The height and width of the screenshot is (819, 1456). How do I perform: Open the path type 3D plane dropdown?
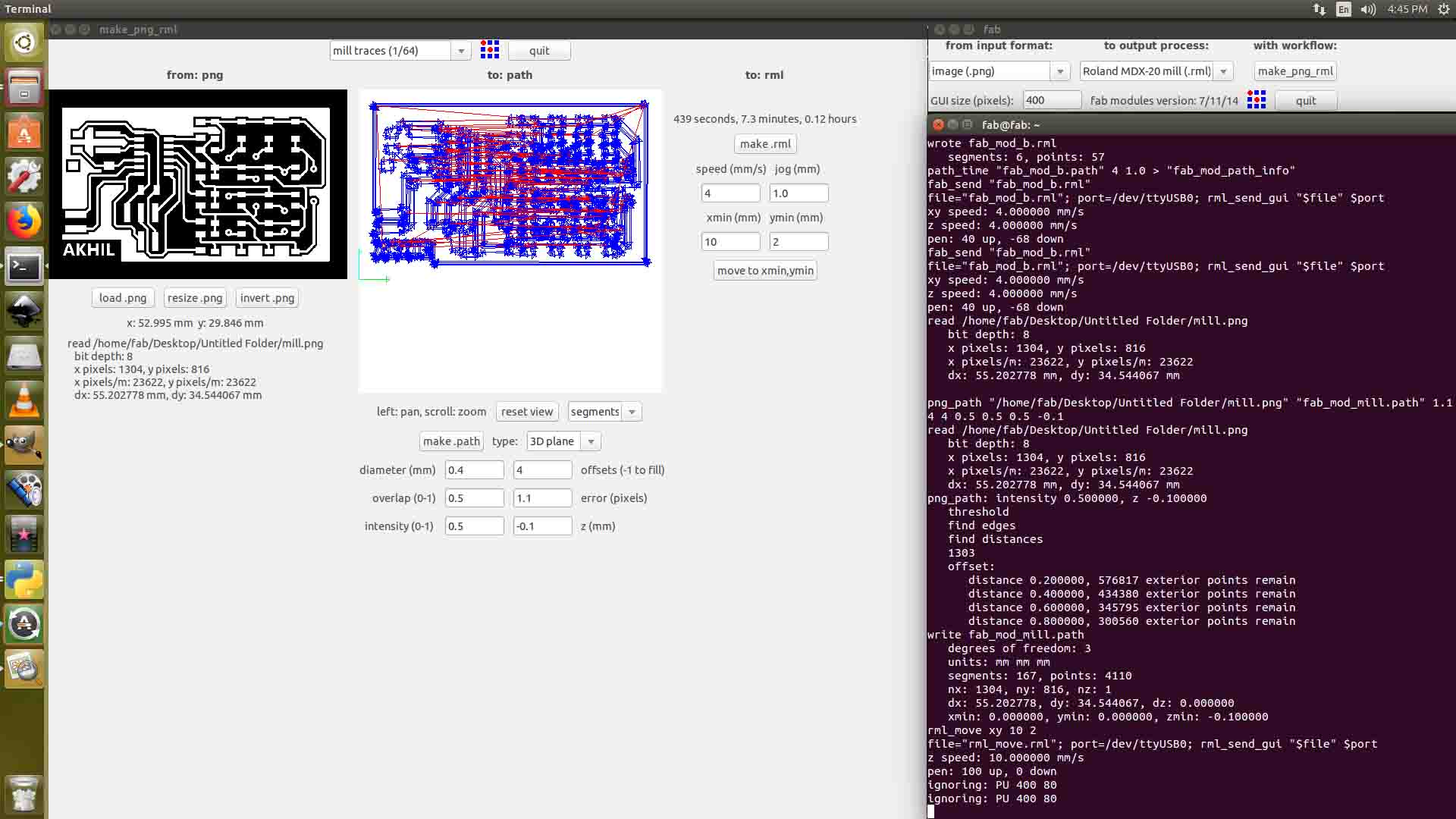tap(591, 441)
